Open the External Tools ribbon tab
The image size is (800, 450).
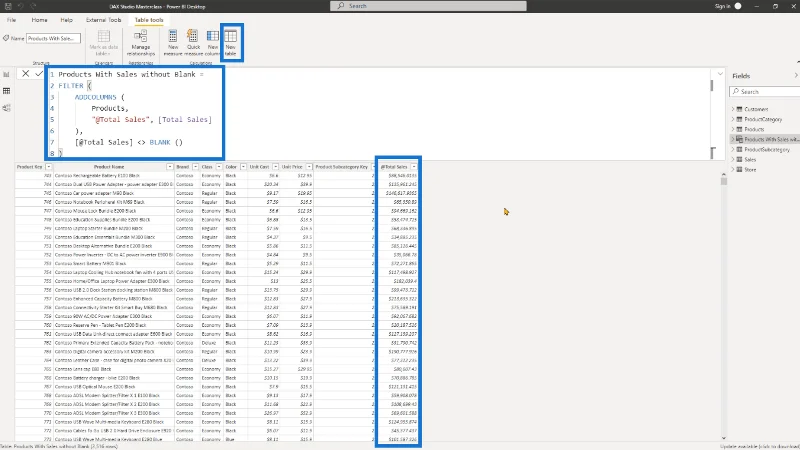click(104, 20)
